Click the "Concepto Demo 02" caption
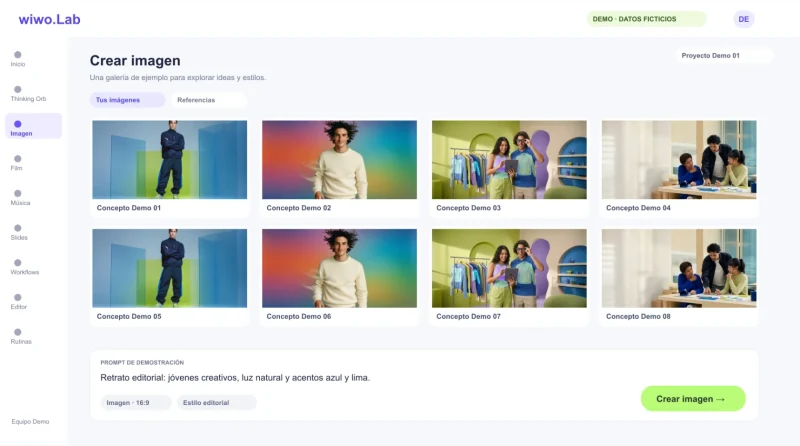 [298, 208]
